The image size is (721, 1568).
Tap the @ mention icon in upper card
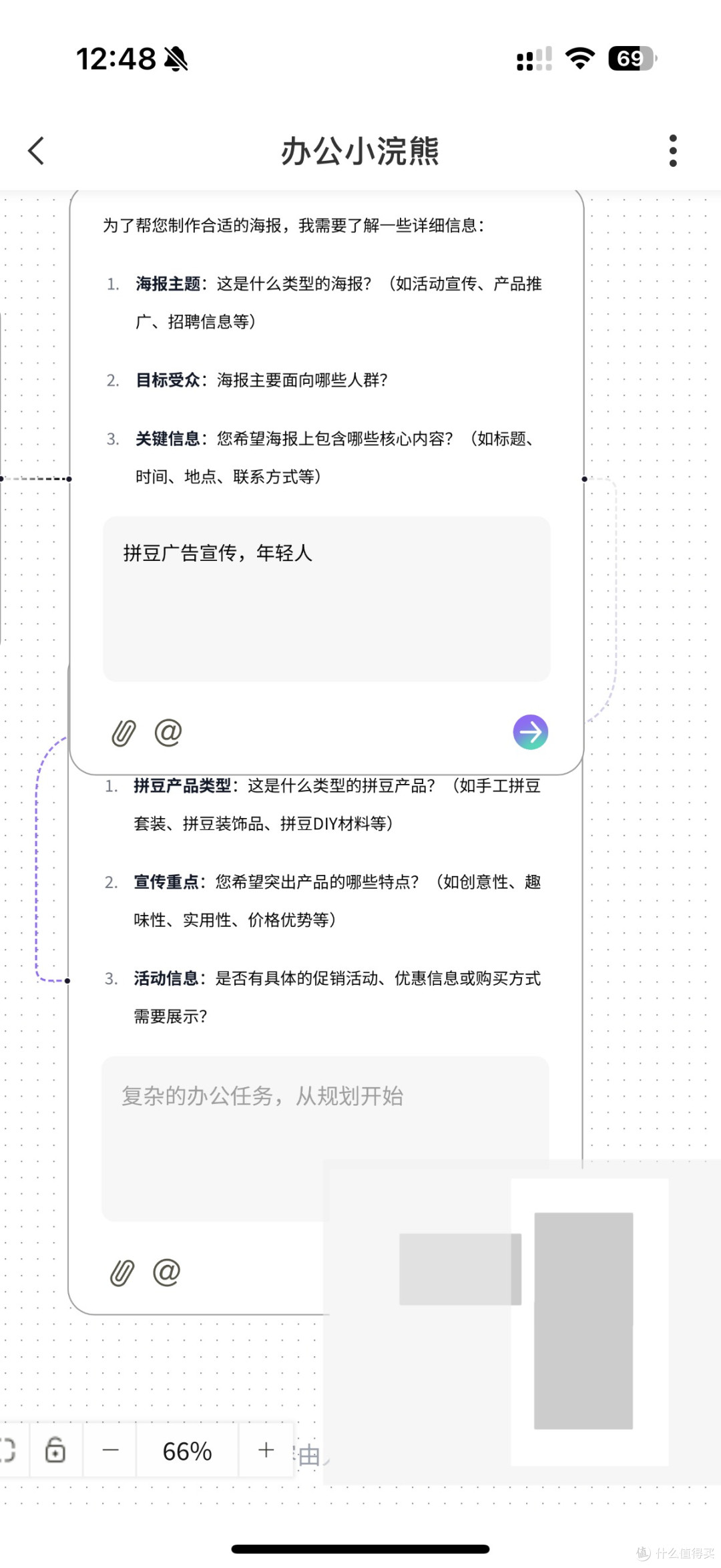tap(168, 733)
